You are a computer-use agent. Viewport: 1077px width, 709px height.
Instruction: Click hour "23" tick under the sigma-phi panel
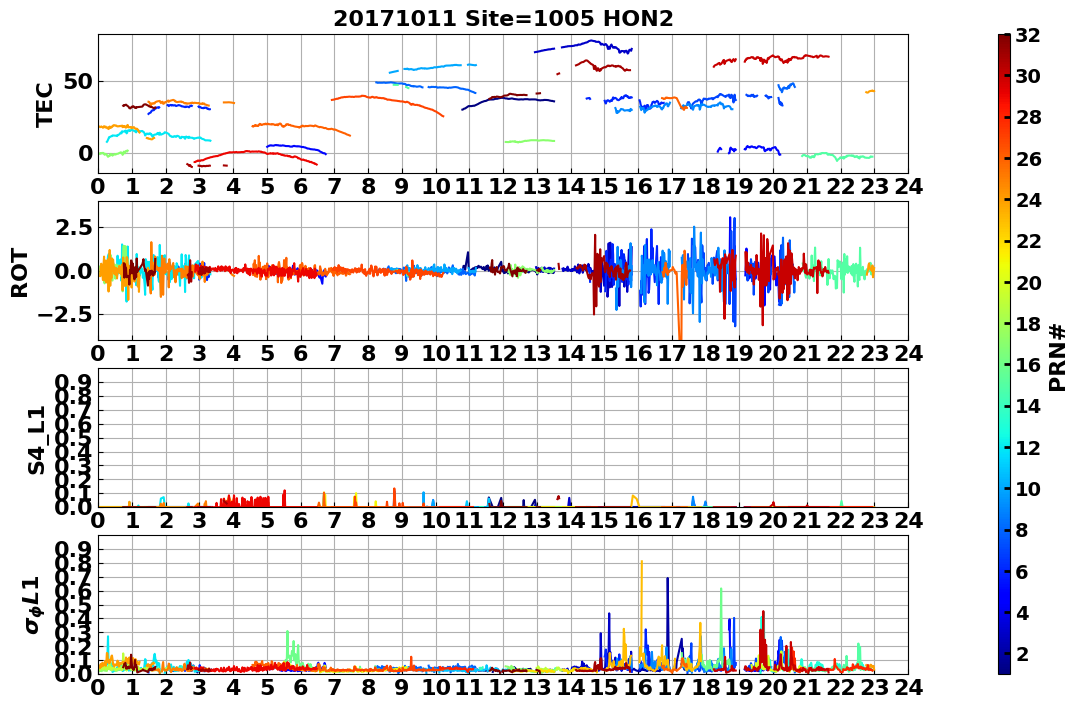pos(874,687)
